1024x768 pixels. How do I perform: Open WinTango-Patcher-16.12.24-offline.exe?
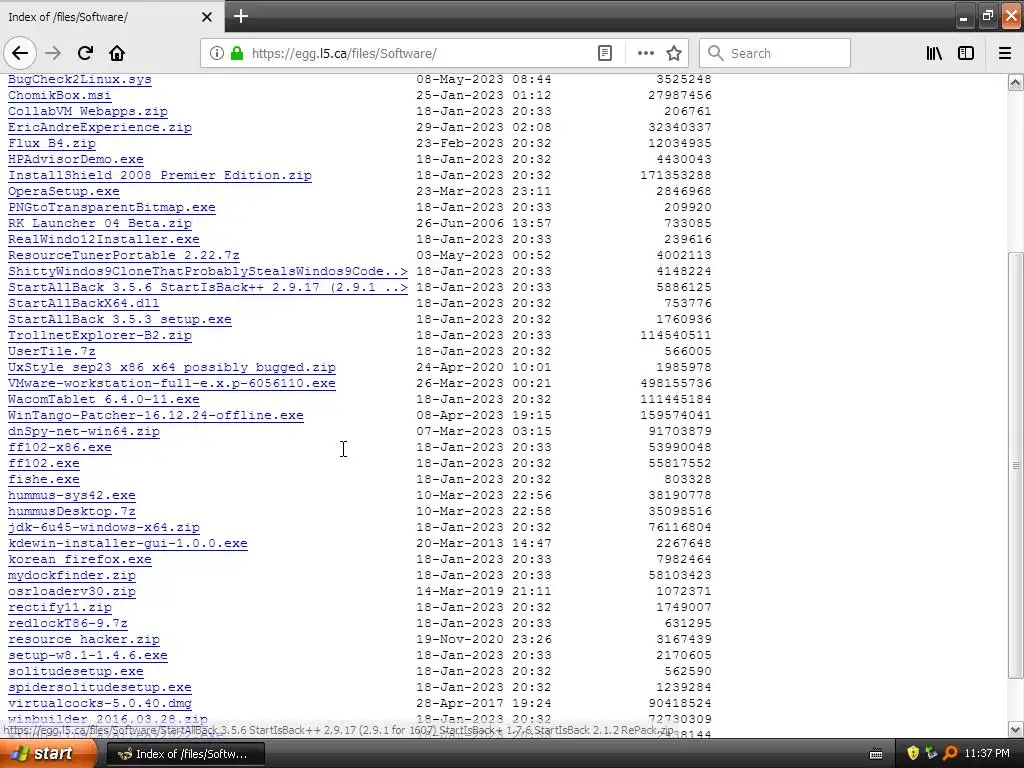(155, 415)
